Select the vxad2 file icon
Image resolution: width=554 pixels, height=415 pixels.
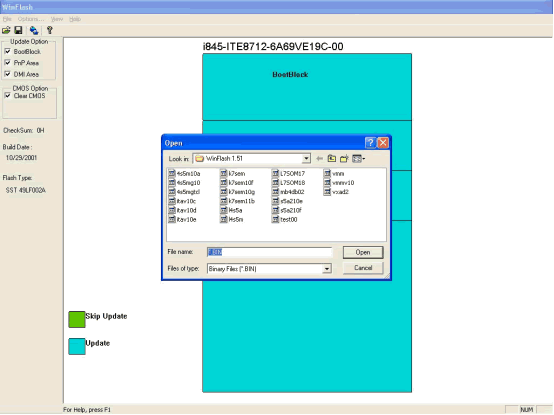pos(327,191)
